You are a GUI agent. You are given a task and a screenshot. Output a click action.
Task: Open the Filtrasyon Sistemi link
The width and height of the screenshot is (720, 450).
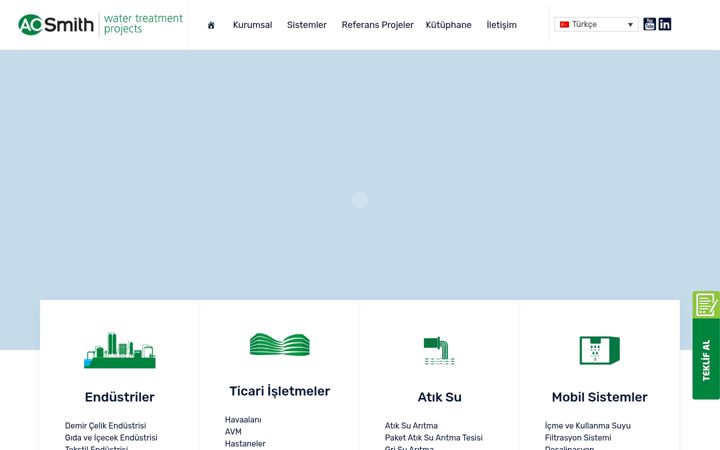click(578, 438)
